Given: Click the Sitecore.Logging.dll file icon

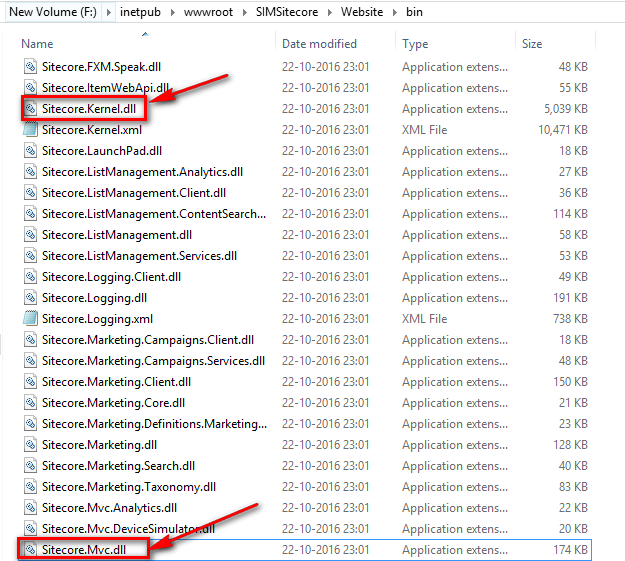Looking at the screenshot, I should click(30, 297).
